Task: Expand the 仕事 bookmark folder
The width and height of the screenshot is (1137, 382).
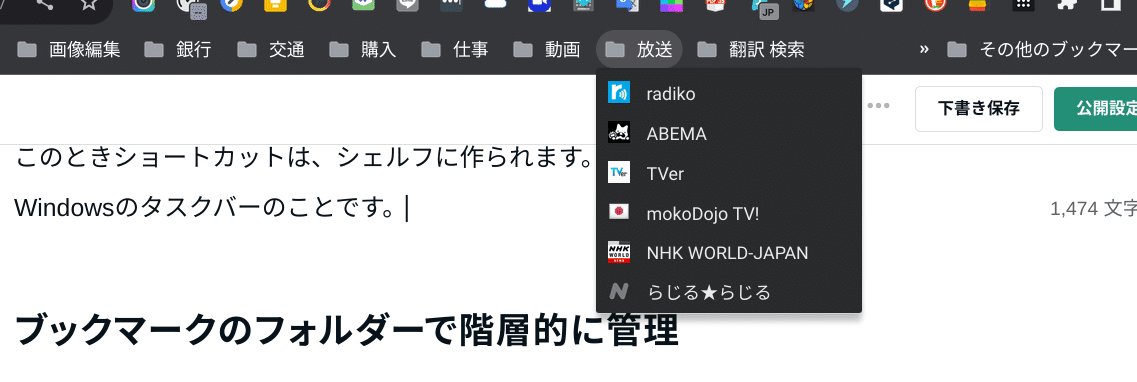Action: 454,49
